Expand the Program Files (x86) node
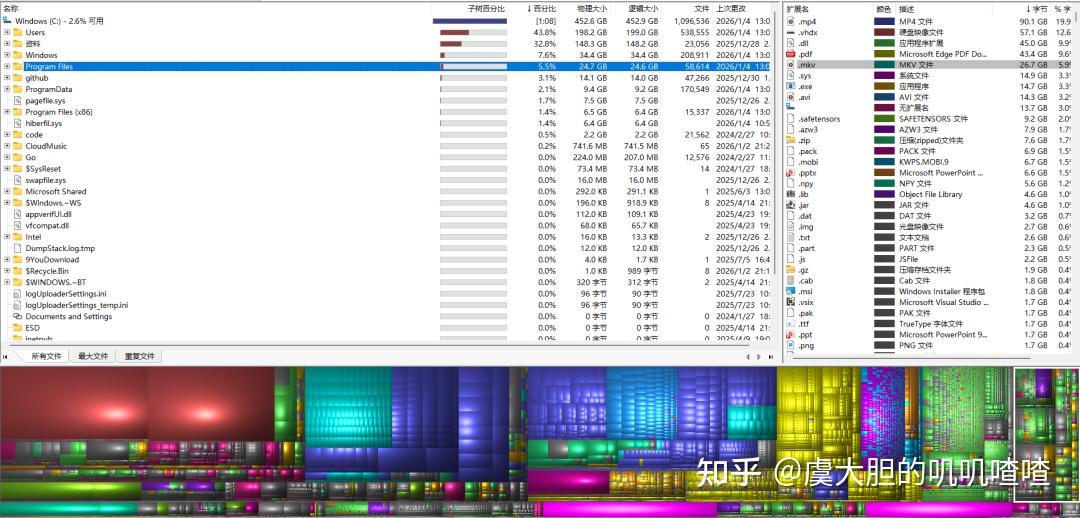This screenshot has width=1080, height=518. point(7,112)
